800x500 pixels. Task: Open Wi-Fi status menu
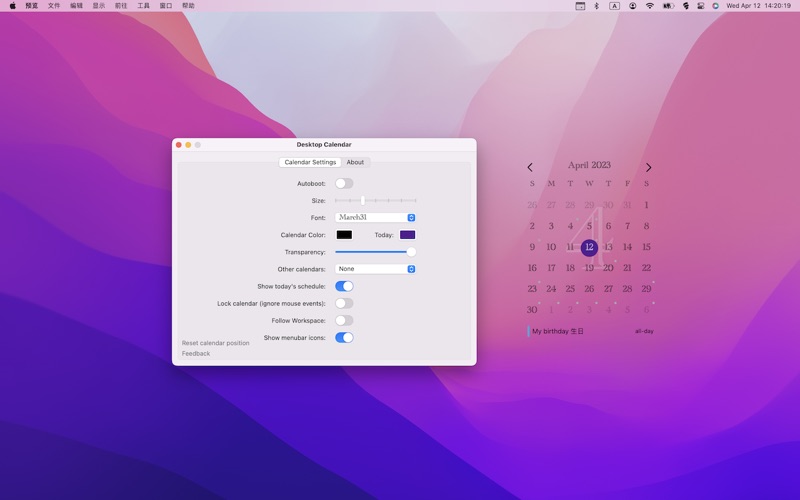pyautogui.click(x=649, y=6)
